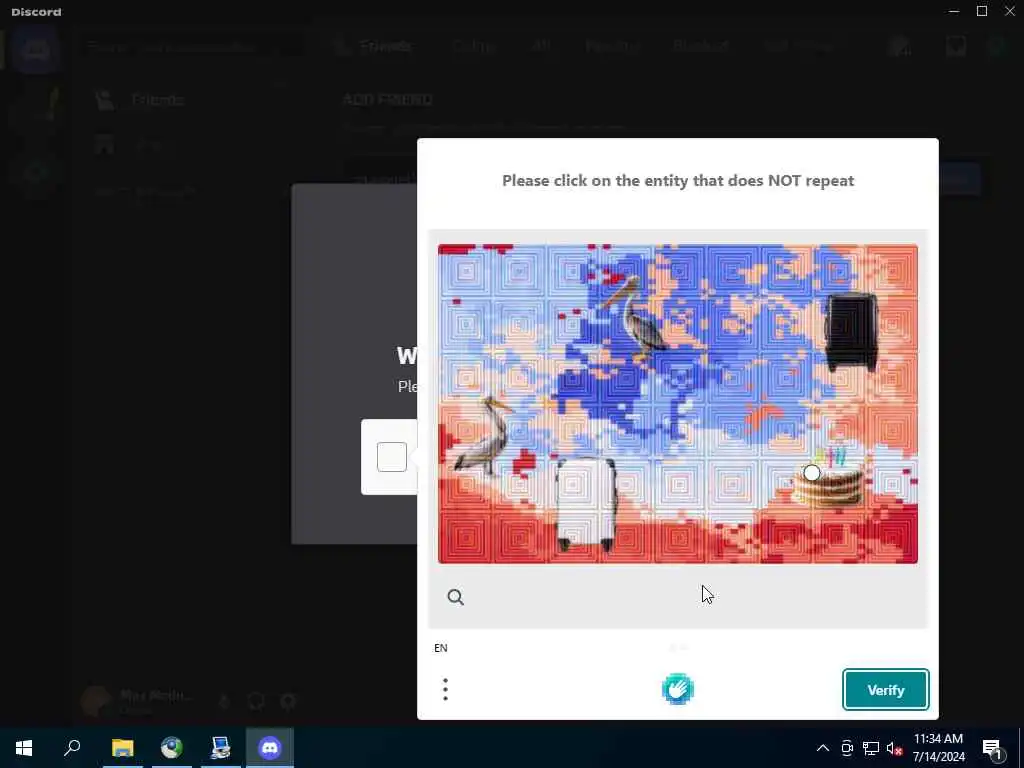The width and height of the screenshot is (1024, 768).
Task: Minimize the Discord window
Action: pyautogui.click(x=954, y=11)
